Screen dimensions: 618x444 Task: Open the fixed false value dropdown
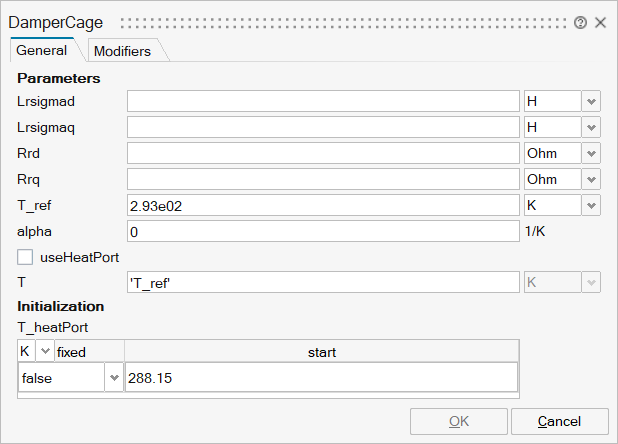[113, 379]
